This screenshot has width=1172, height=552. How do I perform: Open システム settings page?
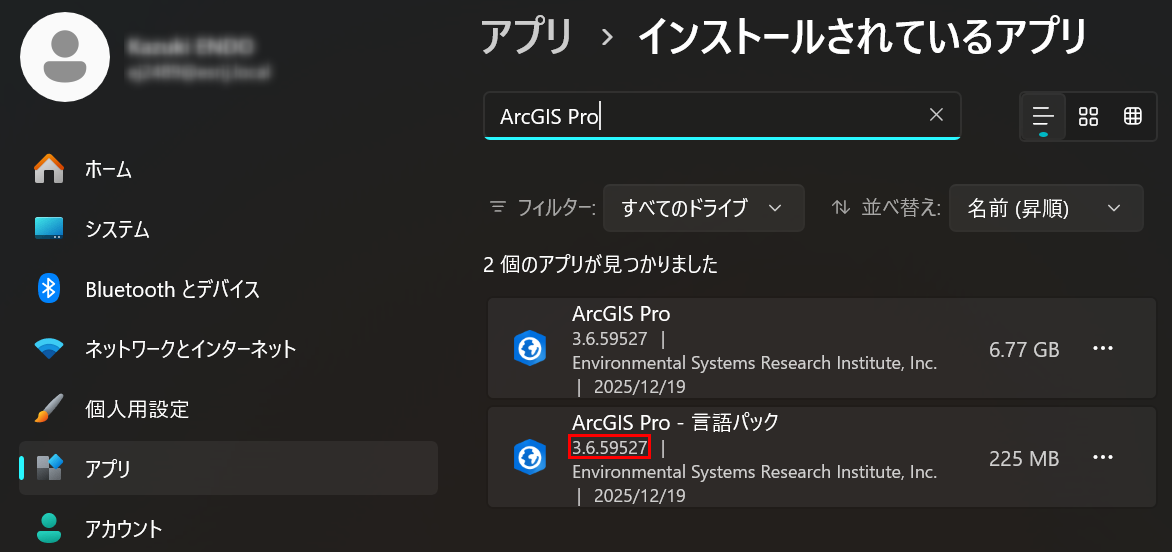coord(117,229)
